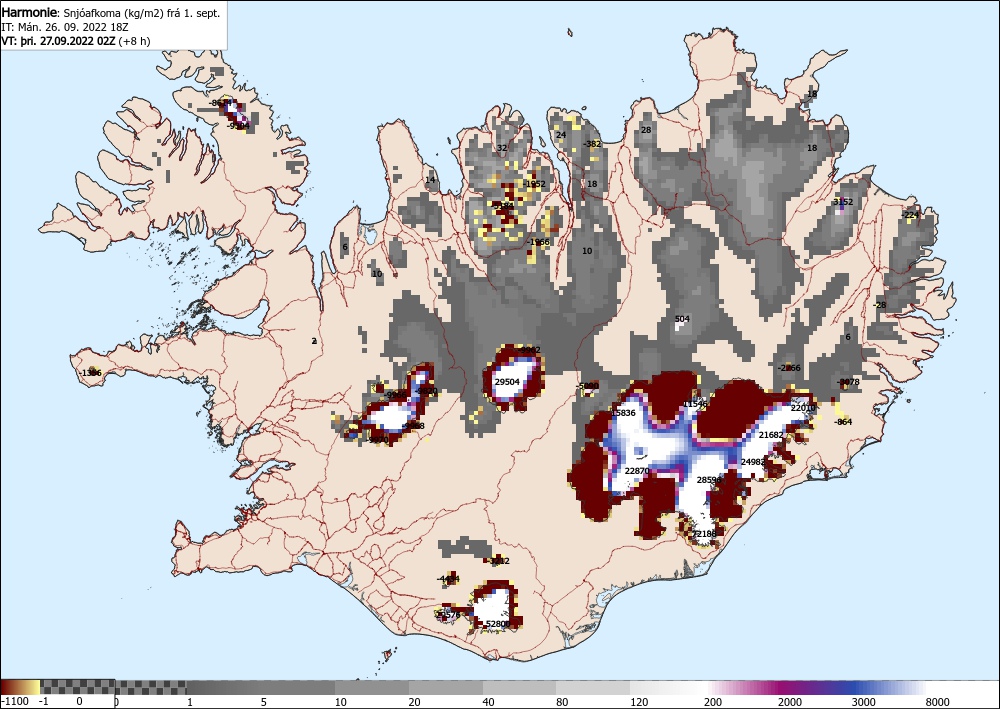Viewport: 1000px width, 709px height.
Task: Select the -1966 map value
Action: [538, 242]
